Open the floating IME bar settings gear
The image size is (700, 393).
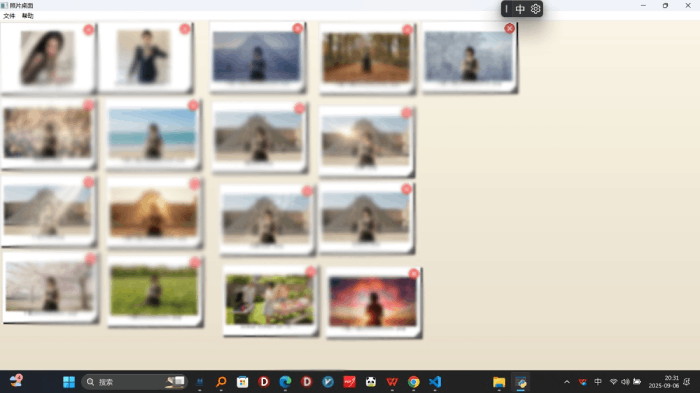(x=535, y=9)
